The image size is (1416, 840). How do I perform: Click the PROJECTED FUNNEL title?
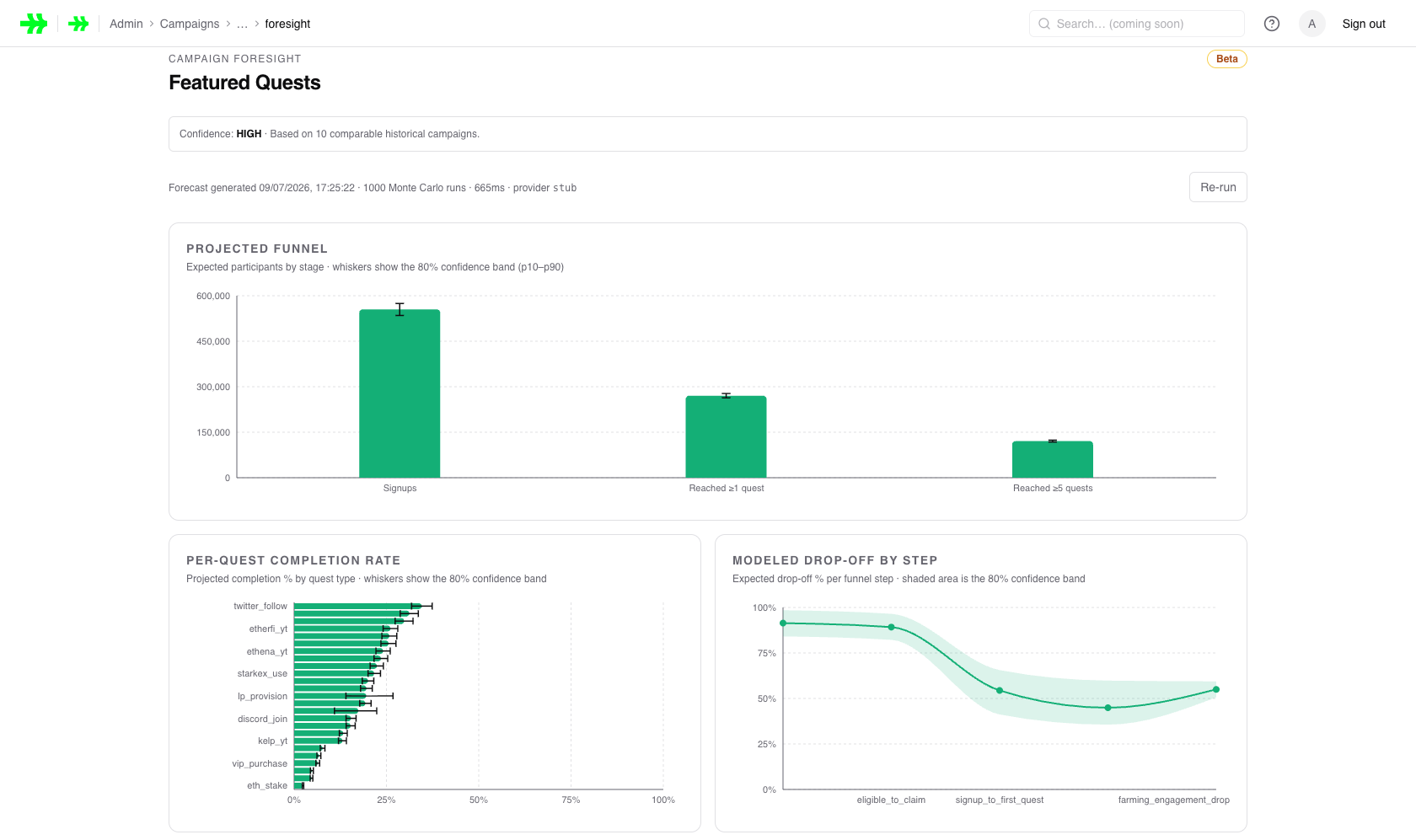(257, 249)
